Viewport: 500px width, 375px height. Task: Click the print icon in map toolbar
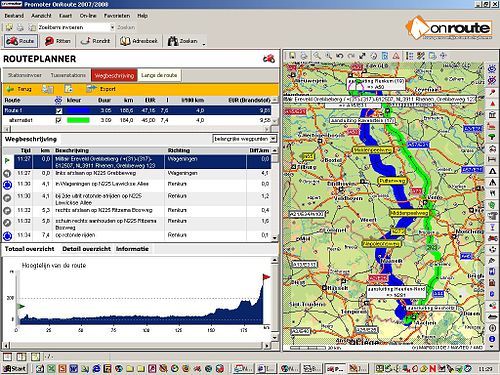coord(304,56)
